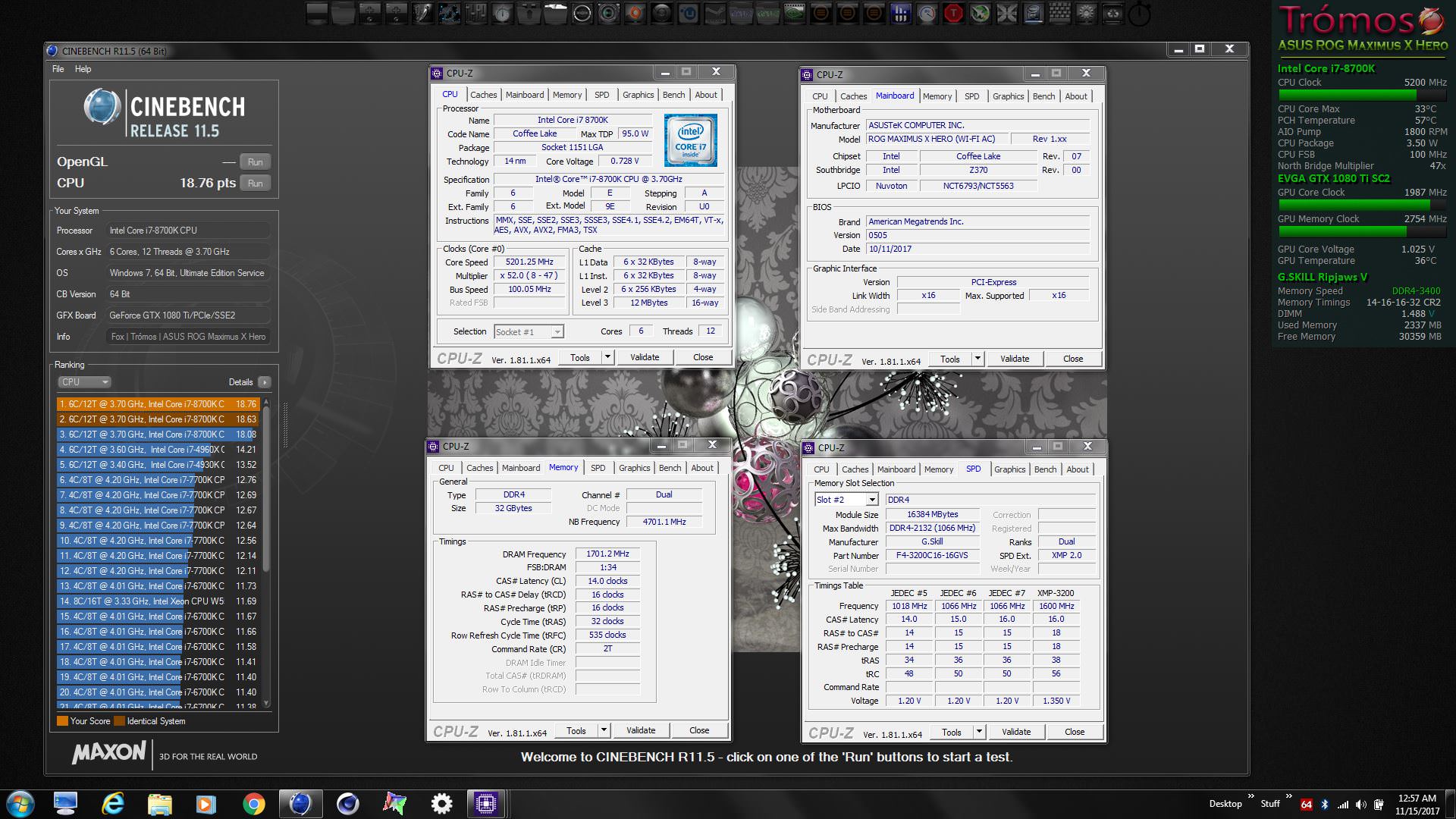The image size is (1456, 819).
Task: Click the Intel Core i7 logo in CPU-Z
Action: point(690,140)
